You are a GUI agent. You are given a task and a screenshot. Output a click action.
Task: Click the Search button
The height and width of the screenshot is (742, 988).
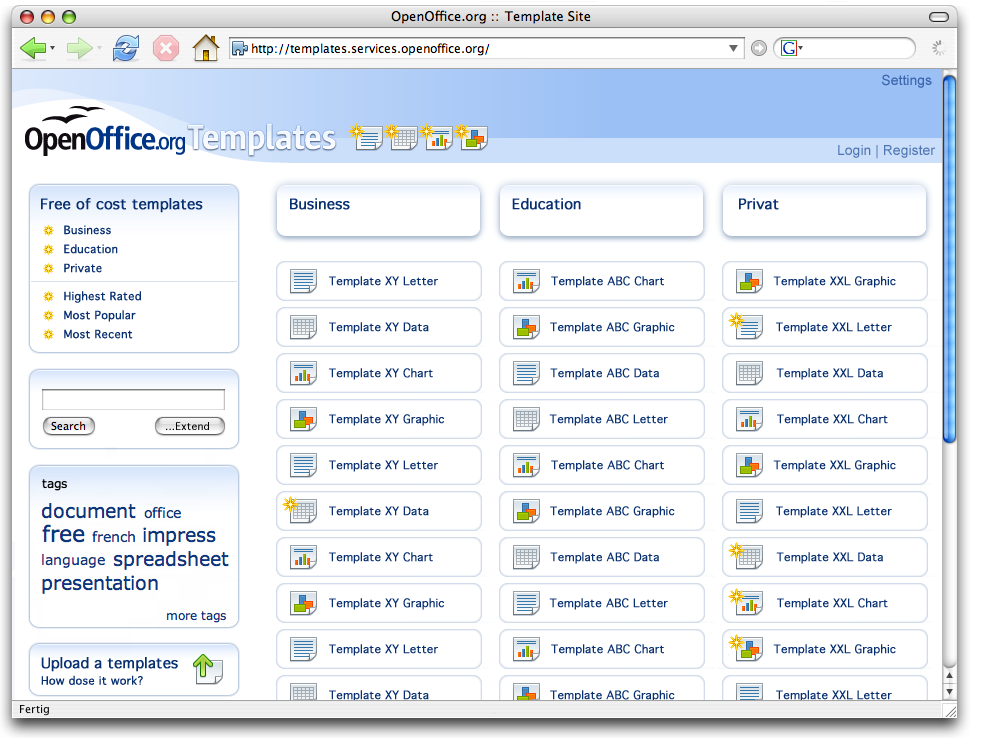[68, 426]
